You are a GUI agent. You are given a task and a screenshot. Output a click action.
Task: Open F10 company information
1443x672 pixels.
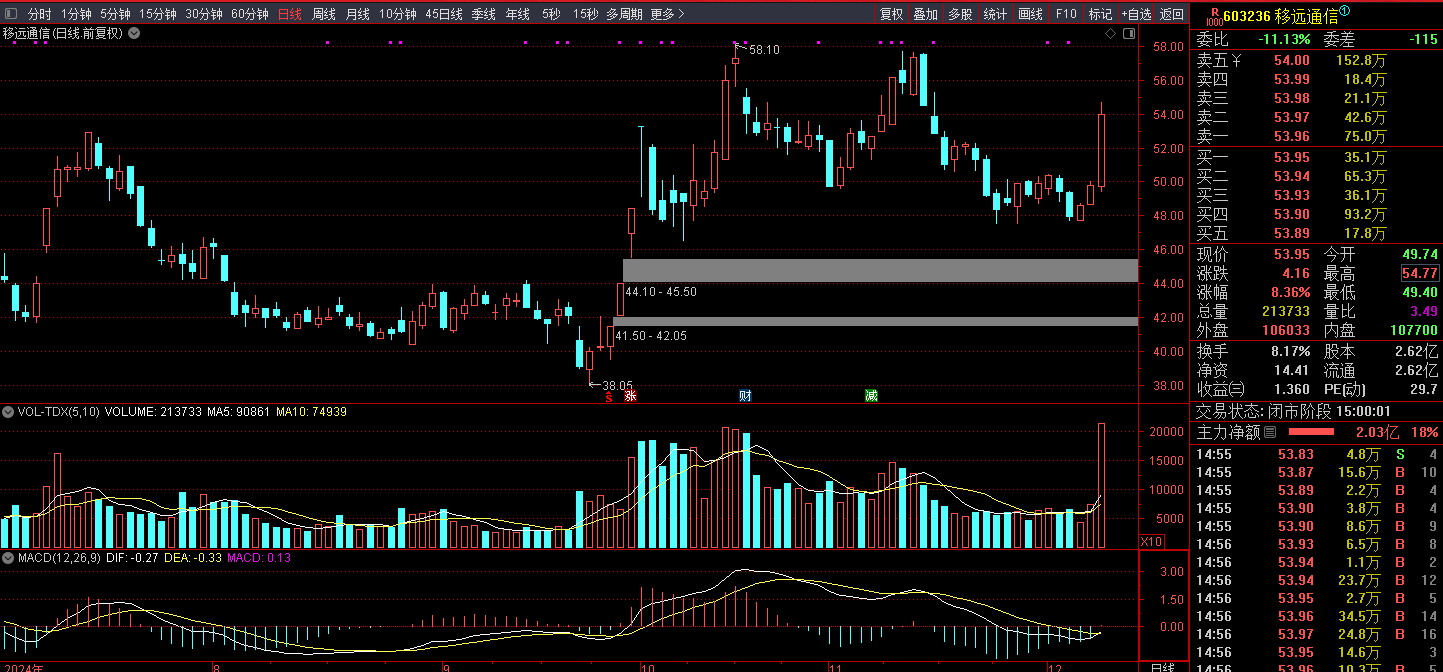click(1066, 14)
